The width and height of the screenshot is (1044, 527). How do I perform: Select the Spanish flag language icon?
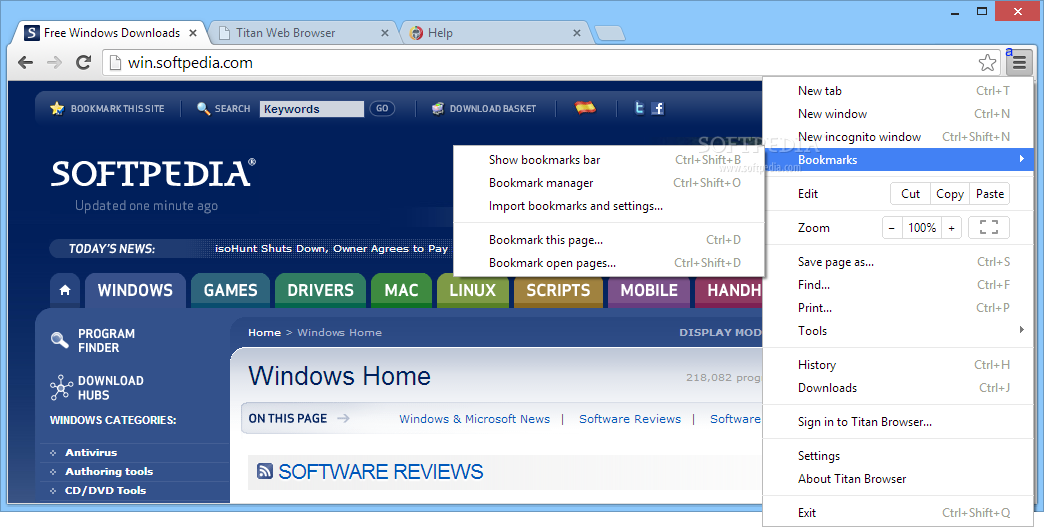(x=585, y=108)
